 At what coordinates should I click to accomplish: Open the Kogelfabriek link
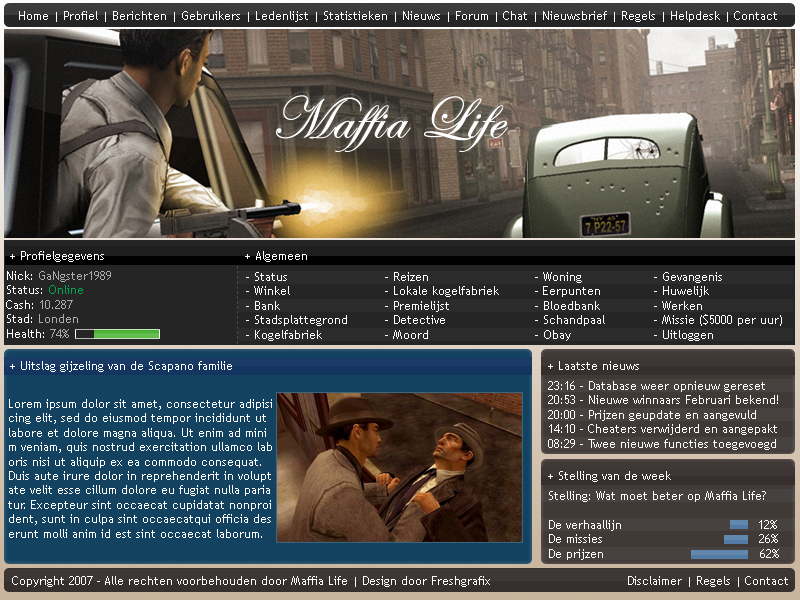(288, 335)
